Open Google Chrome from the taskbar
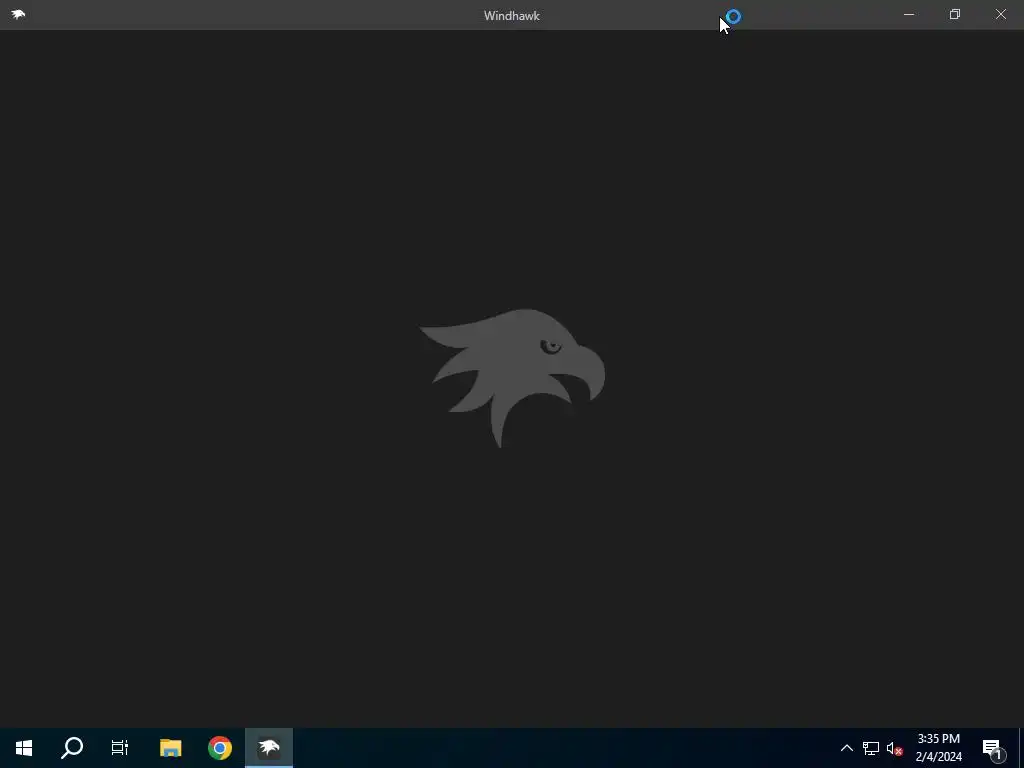This screenshot has height=768, width=1024. (x=220, y=748)
